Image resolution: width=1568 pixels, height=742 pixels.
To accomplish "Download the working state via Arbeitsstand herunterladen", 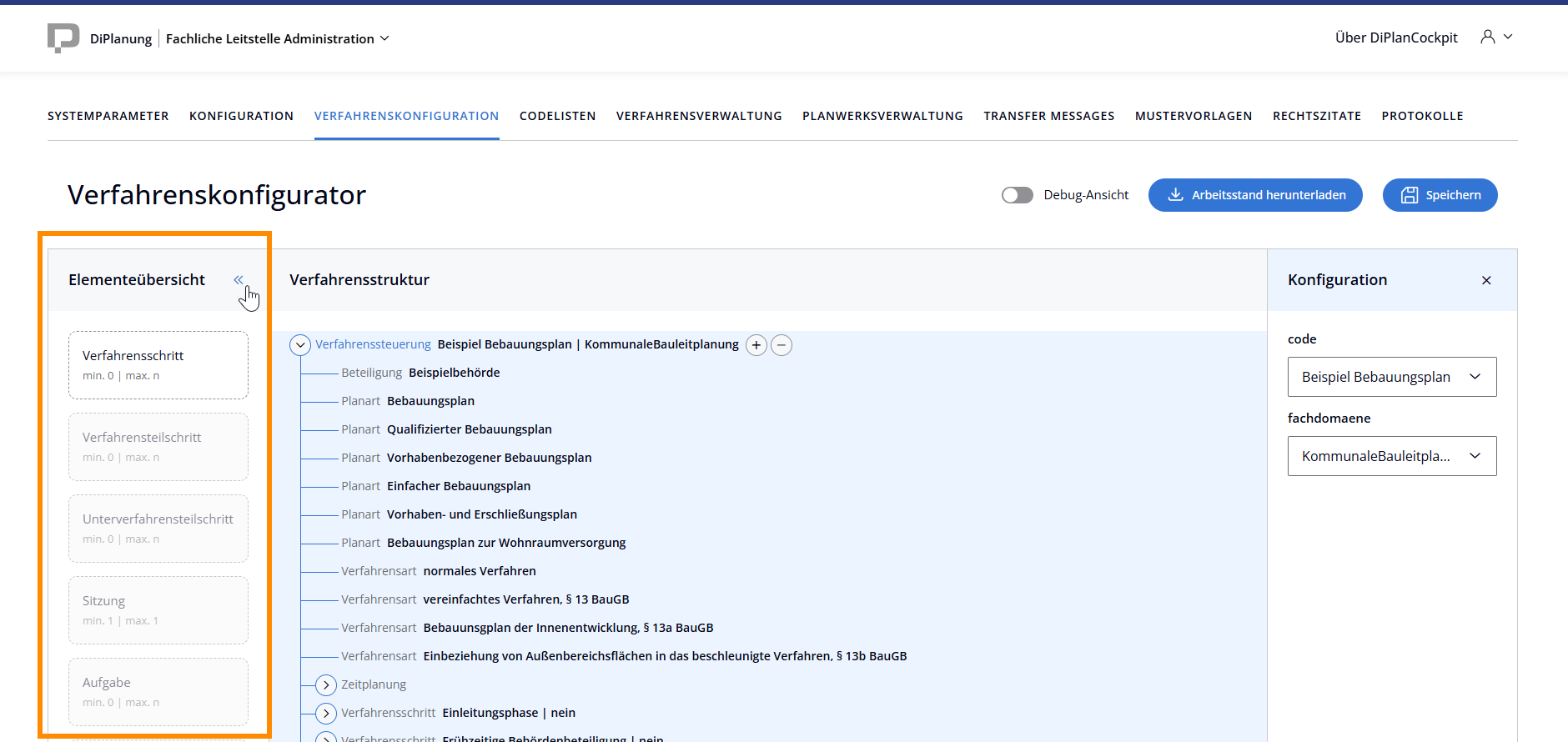I will click(x=1255, y=195).
